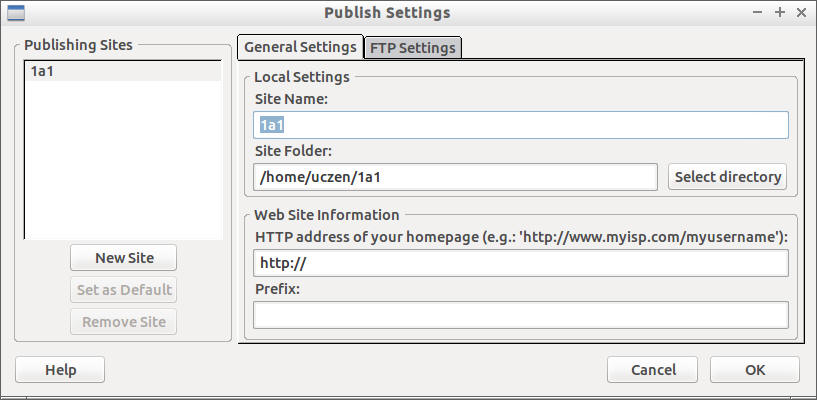The width and height of the screenshot is (817, 400).
Task: Confirm settings with the OK button
Action: (754, 370)
